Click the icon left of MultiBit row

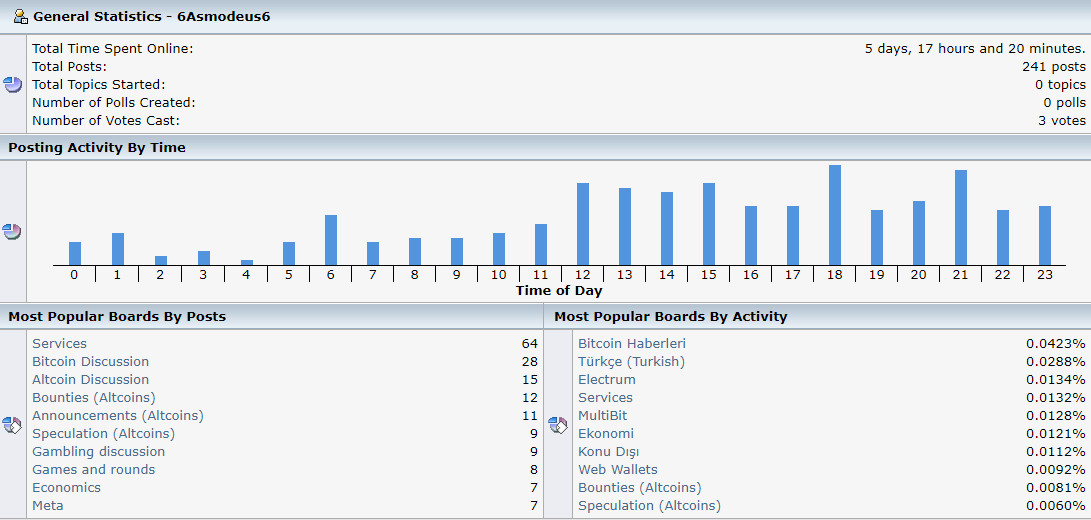(x=558, y=425)
